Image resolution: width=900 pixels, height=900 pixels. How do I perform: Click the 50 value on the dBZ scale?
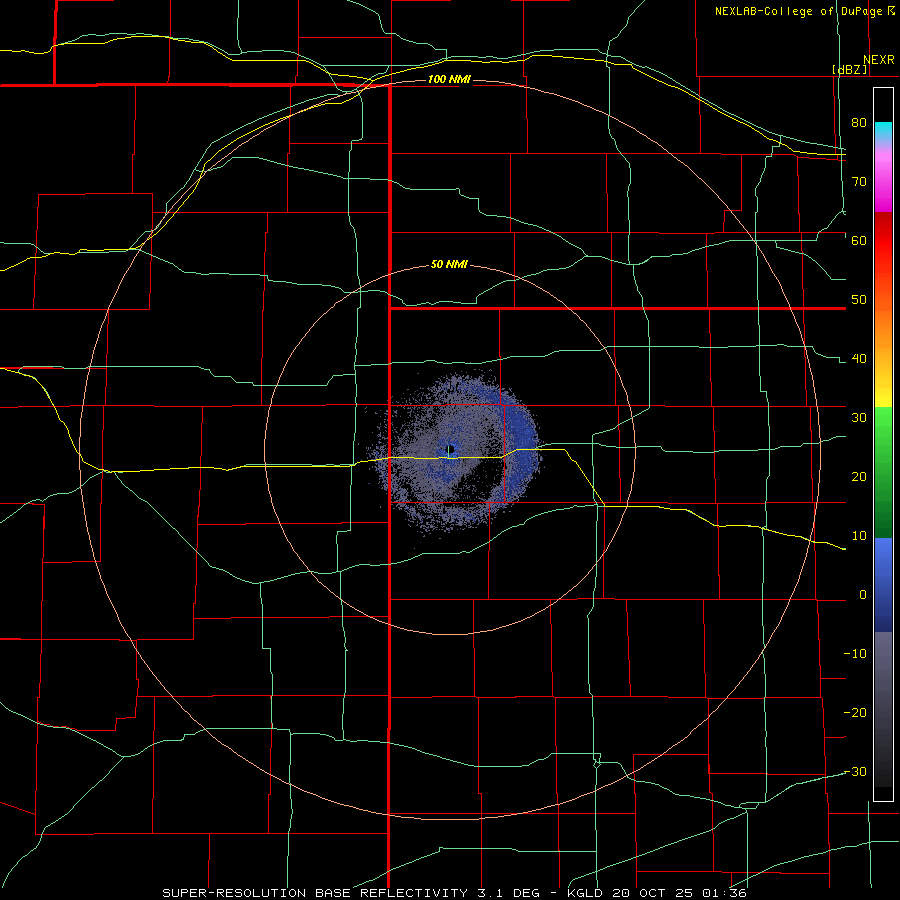(x=859, y=300)
